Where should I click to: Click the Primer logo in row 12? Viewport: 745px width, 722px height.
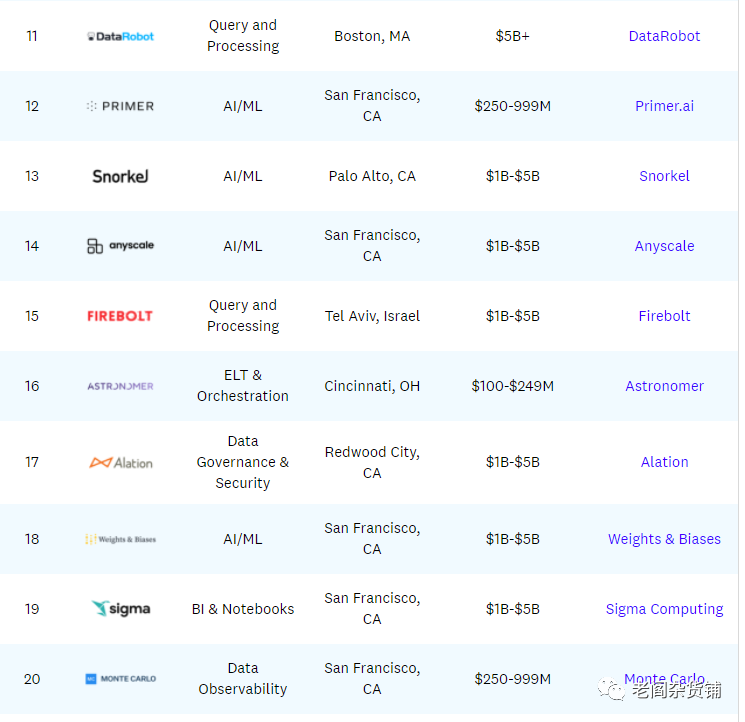pyautogui.click(x=121, y=106)
